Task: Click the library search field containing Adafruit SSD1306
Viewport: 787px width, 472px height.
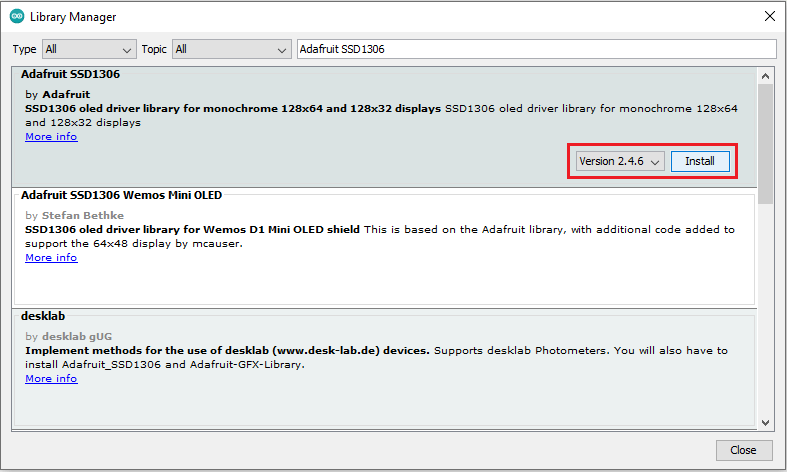Action: click(537, 49)
